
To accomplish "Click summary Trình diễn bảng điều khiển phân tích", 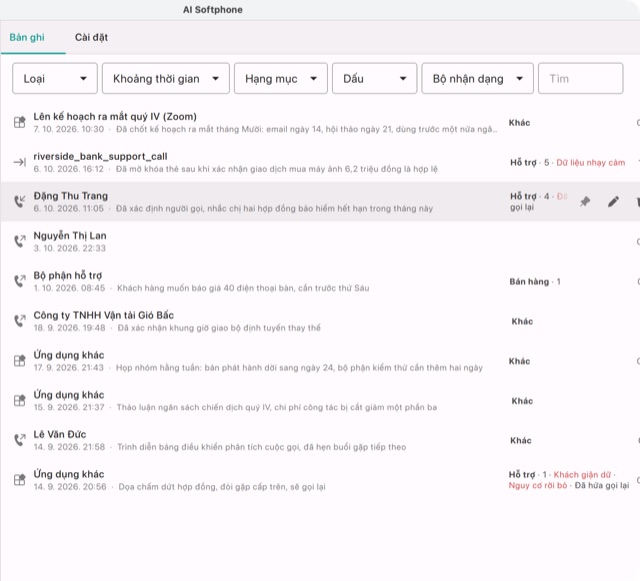I will [262, 447].
